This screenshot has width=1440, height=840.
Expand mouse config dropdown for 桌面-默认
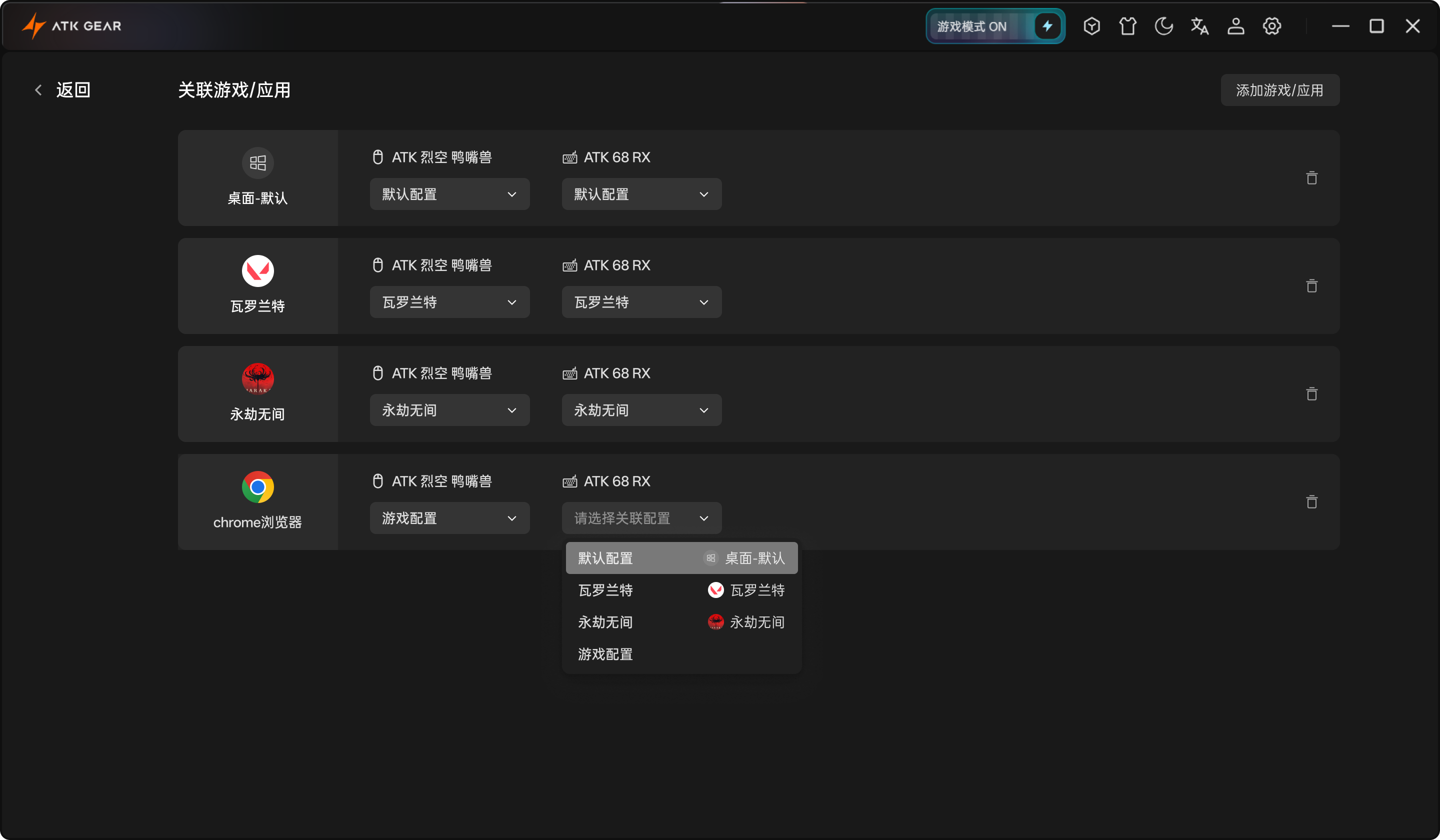[449, 194]
